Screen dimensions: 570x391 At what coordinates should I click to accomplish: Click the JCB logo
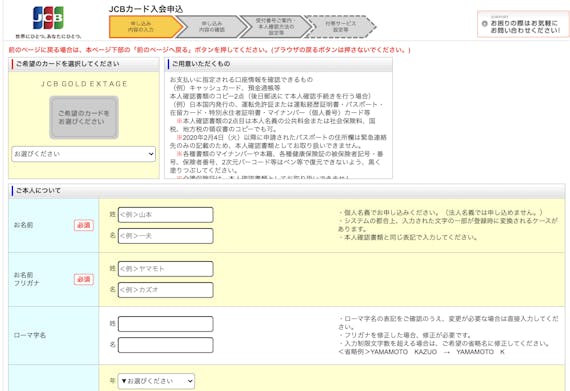pyautogui.click(x=48, y=18)
